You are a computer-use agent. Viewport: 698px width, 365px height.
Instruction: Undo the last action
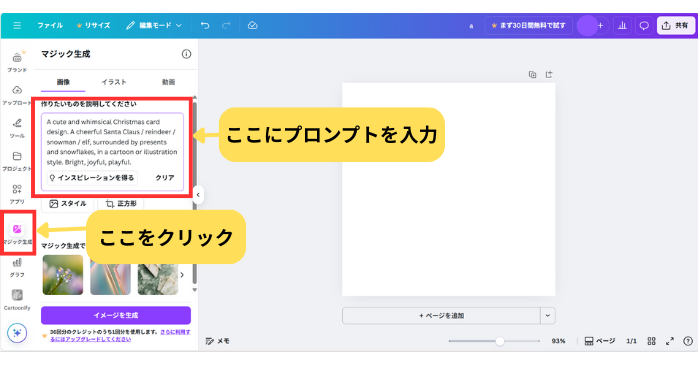(205, 25)
